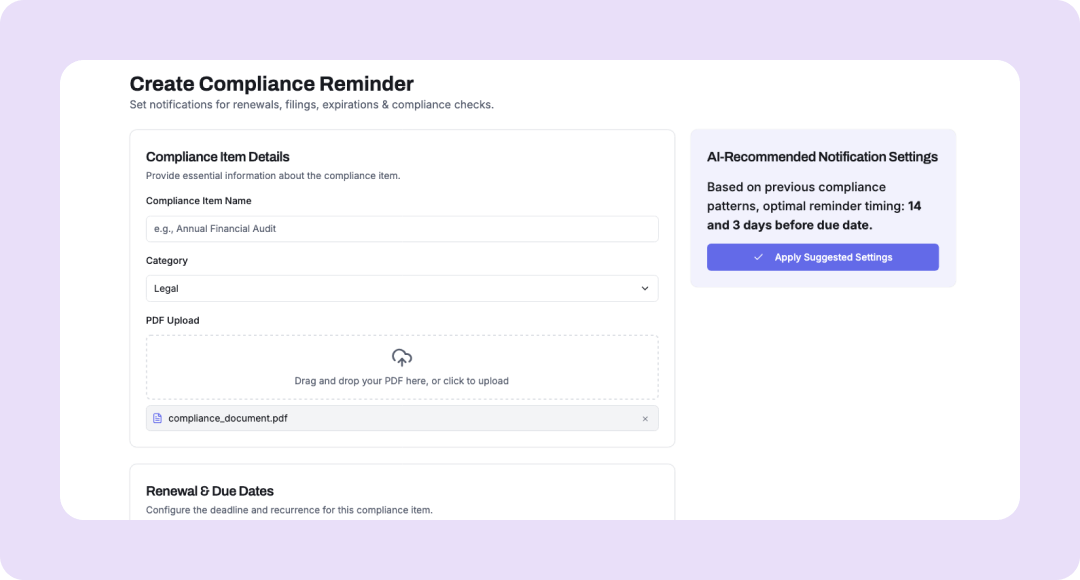Viewport: 1080px width, 580px height.
Task: Click the checkmark icon on Apply Suggested Settings
Action: point(759,257)
